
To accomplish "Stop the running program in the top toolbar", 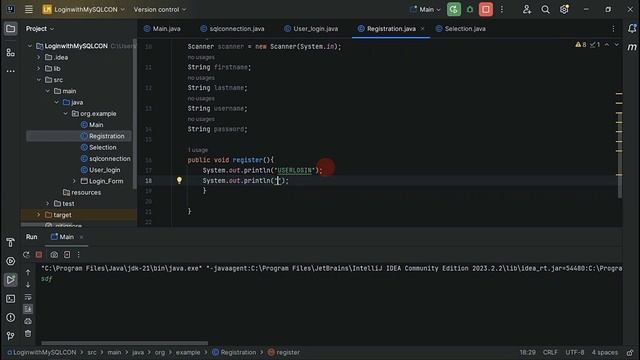I will point(486,9).
